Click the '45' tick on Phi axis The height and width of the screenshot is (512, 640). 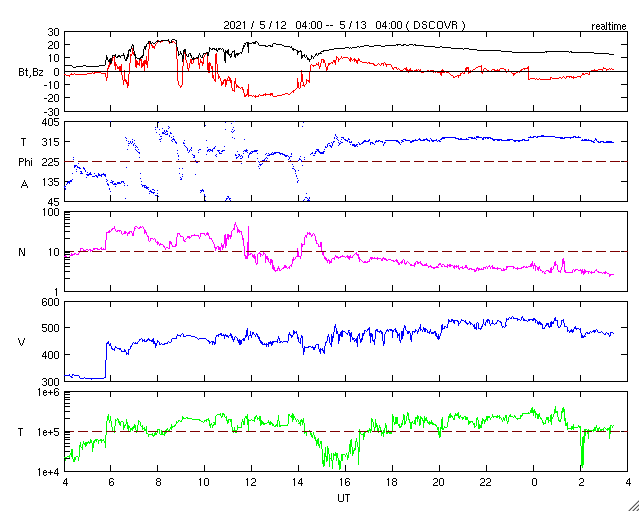[x=53, y=202]
